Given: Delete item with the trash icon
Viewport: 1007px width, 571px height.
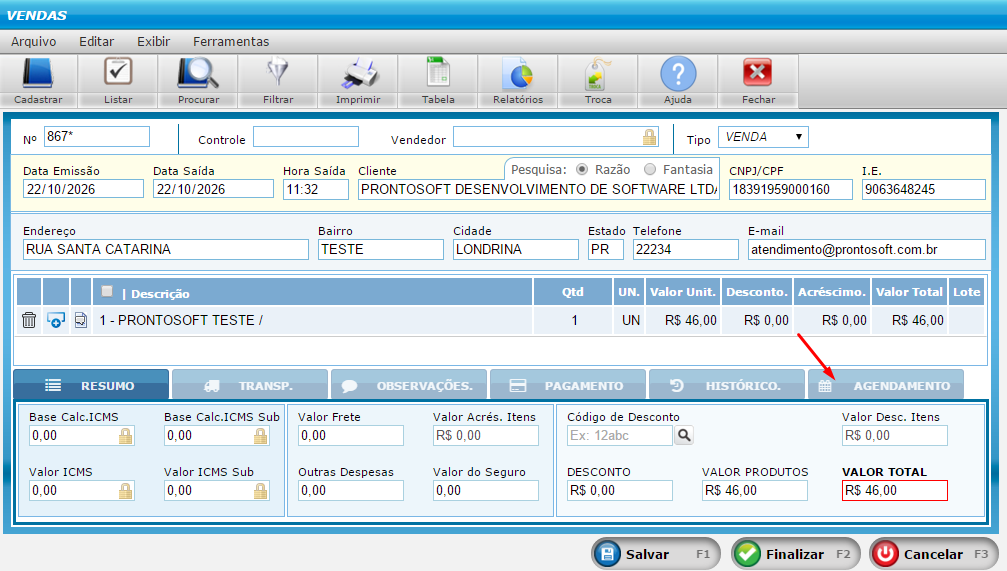Looking at the screenshot, I should pos(29,320).
